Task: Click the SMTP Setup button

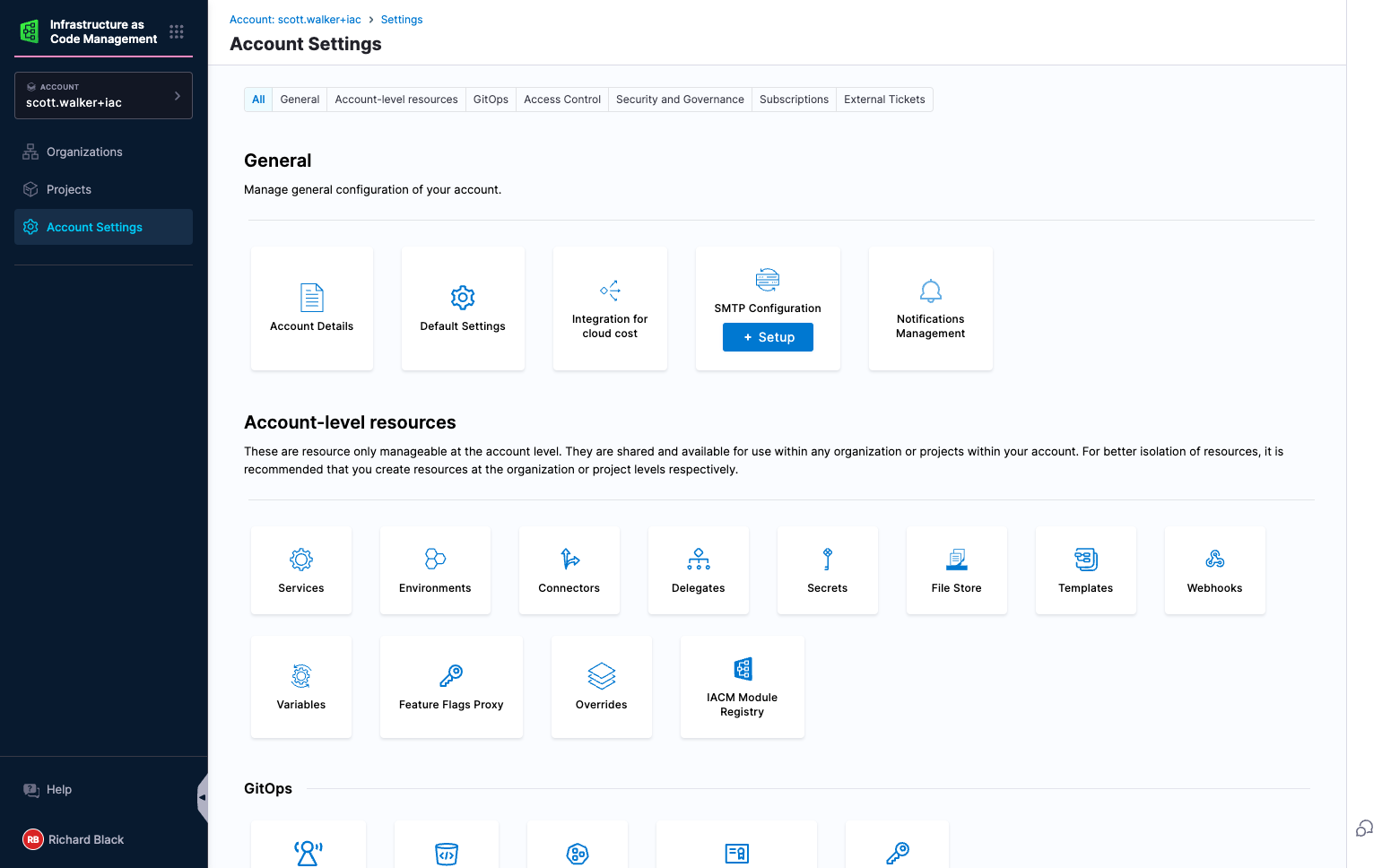Action: [768, 337]
